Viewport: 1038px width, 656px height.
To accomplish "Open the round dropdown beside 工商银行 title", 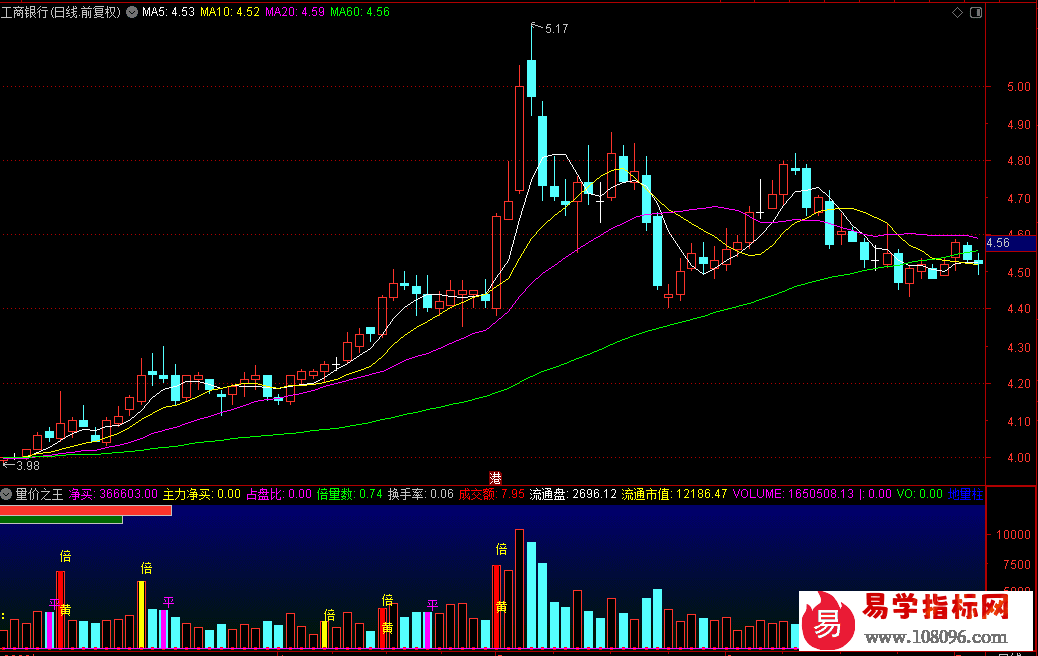I will [x=132, y=12].
